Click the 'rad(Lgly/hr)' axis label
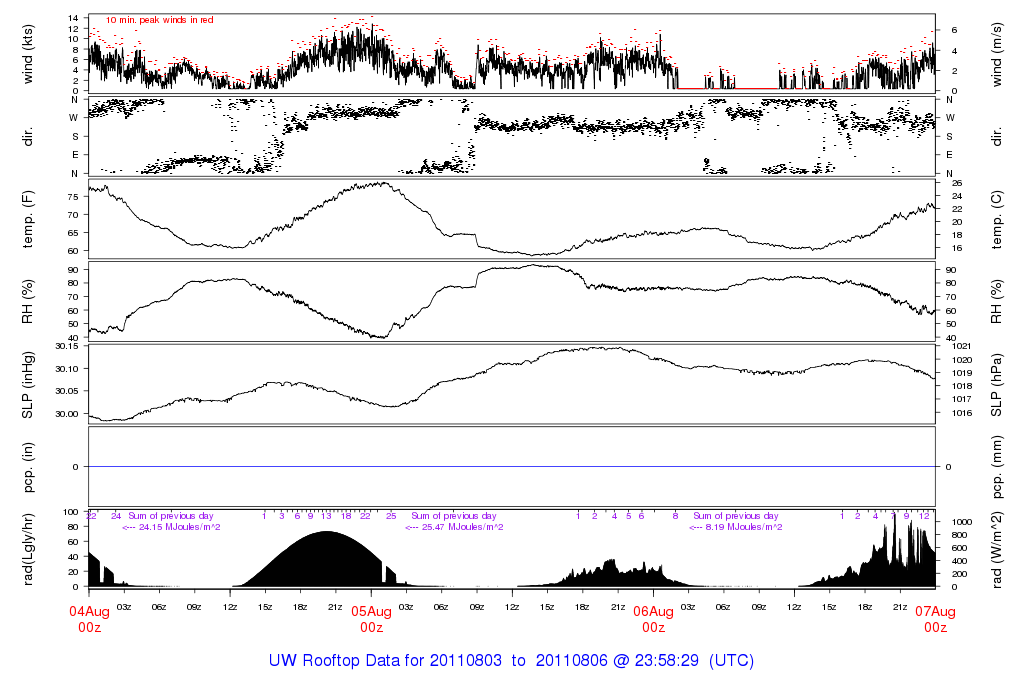Viewport: 1024px width, 700px height. [x=27, y=549]
